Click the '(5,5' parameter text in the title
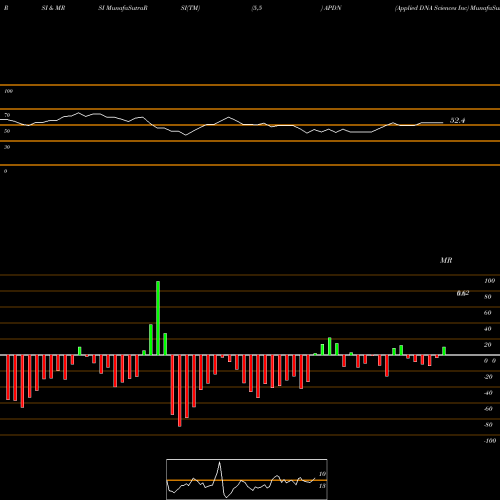This screenshot has height=500, width=500. point(257,8)
